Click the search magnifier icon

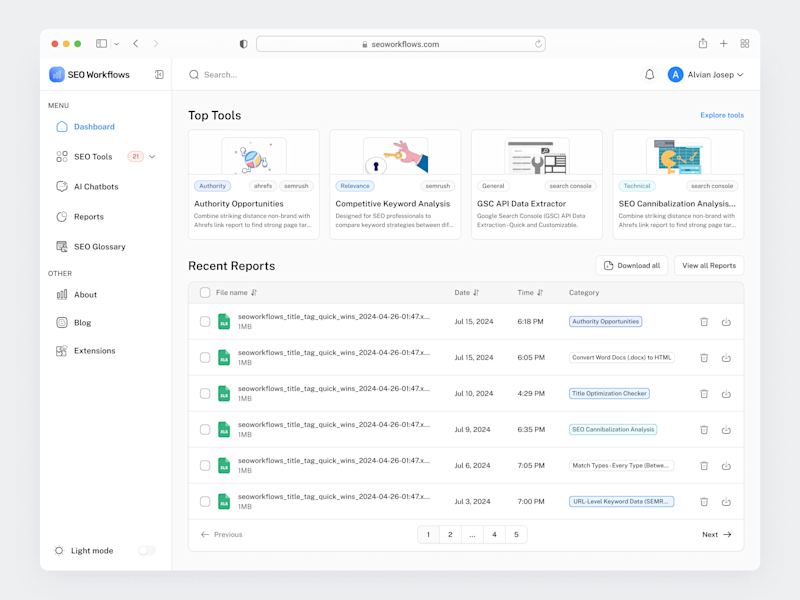click(194, 74)
